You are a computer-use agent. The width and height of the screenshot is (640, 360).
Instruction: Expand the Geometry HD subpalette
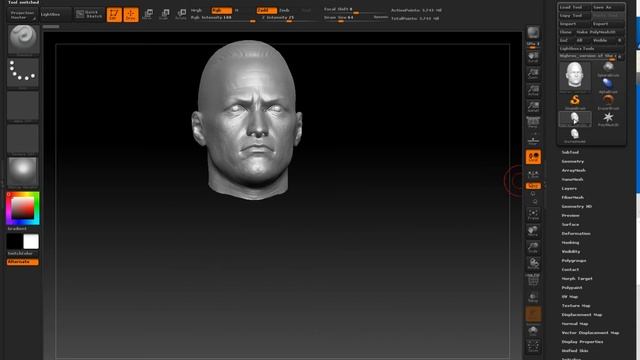pos(576,207)
